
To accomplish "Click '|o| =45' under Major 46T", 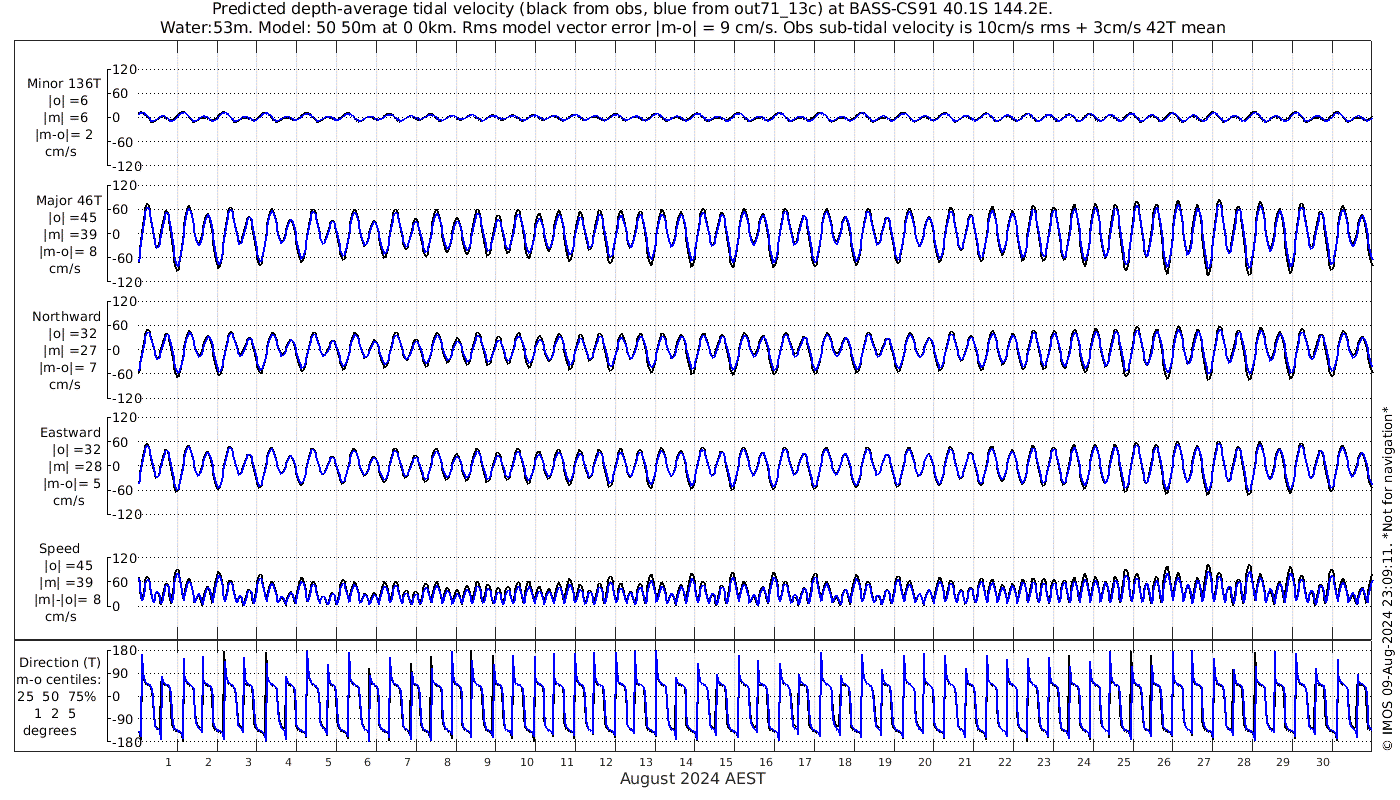I will [x=73, y=218].
